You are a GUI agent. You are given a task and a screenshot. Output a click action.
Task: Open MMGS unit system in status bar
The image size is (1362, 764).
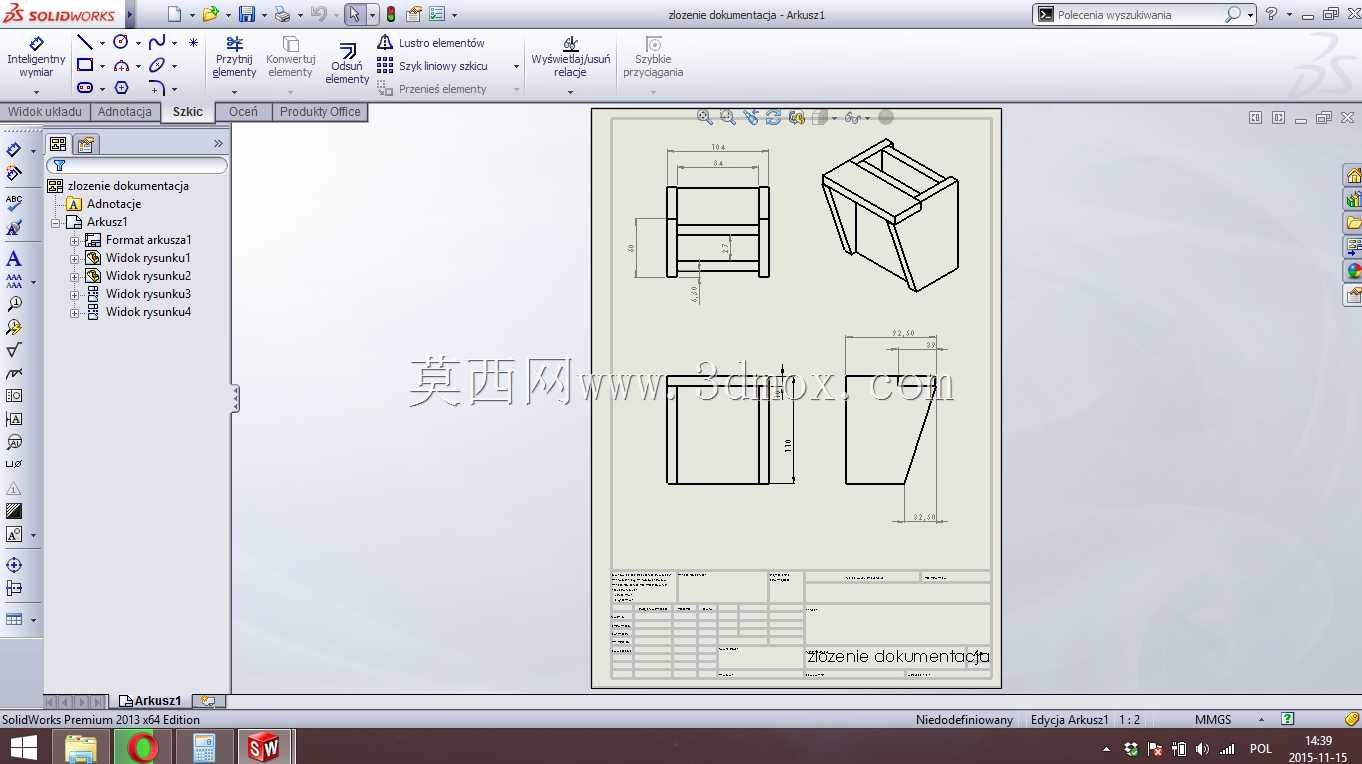coord(1213,720)
